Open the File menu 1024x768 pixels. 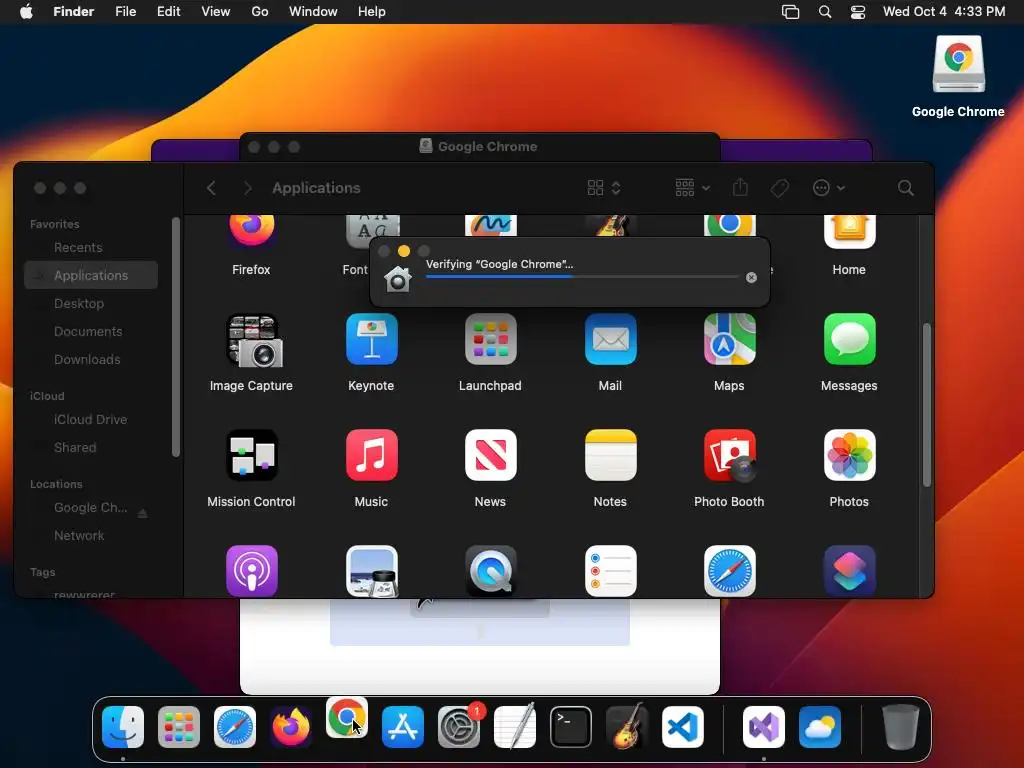(125, 12)
